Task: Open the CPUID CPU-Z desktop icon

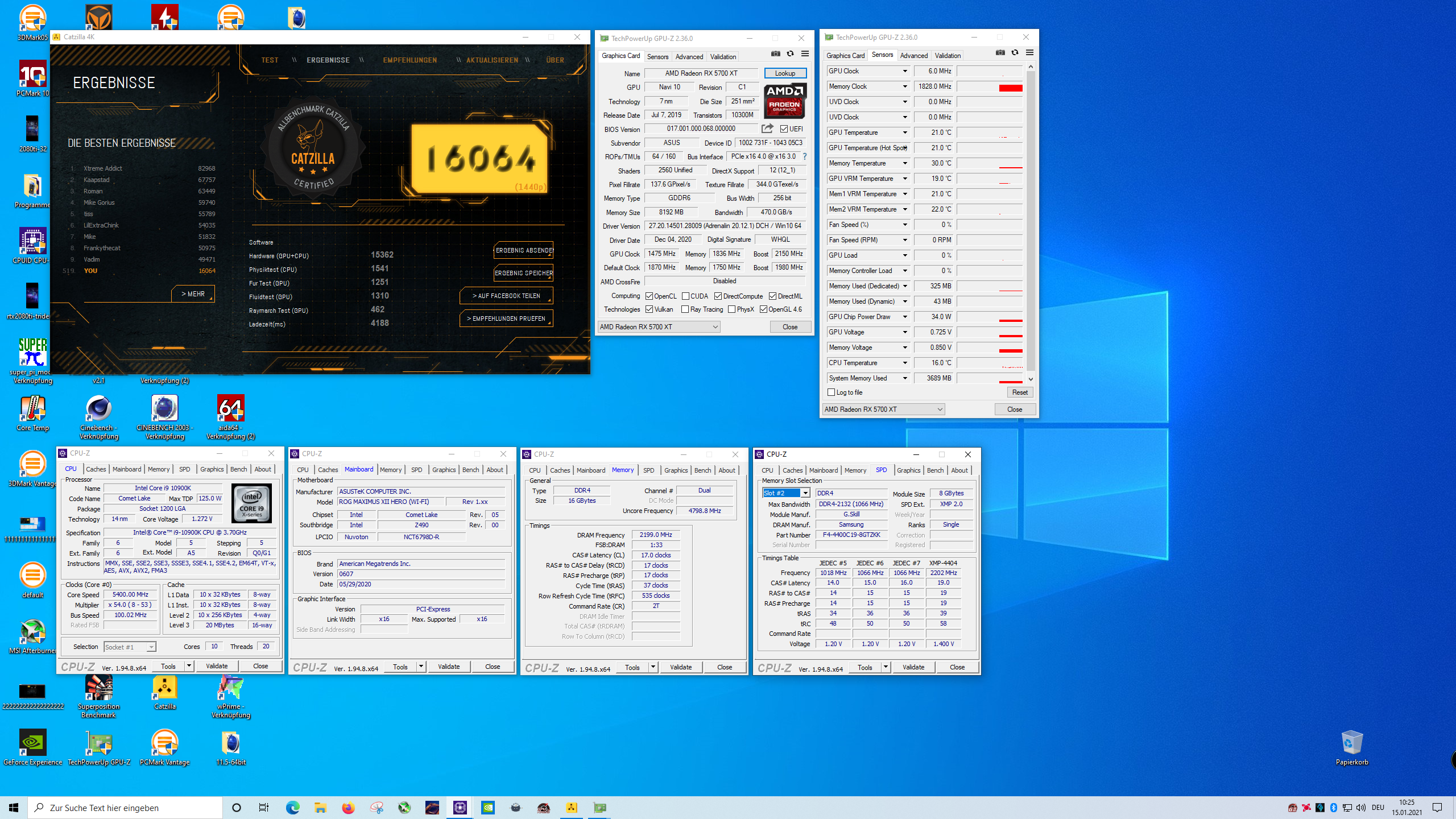Action: click(32, 245)
